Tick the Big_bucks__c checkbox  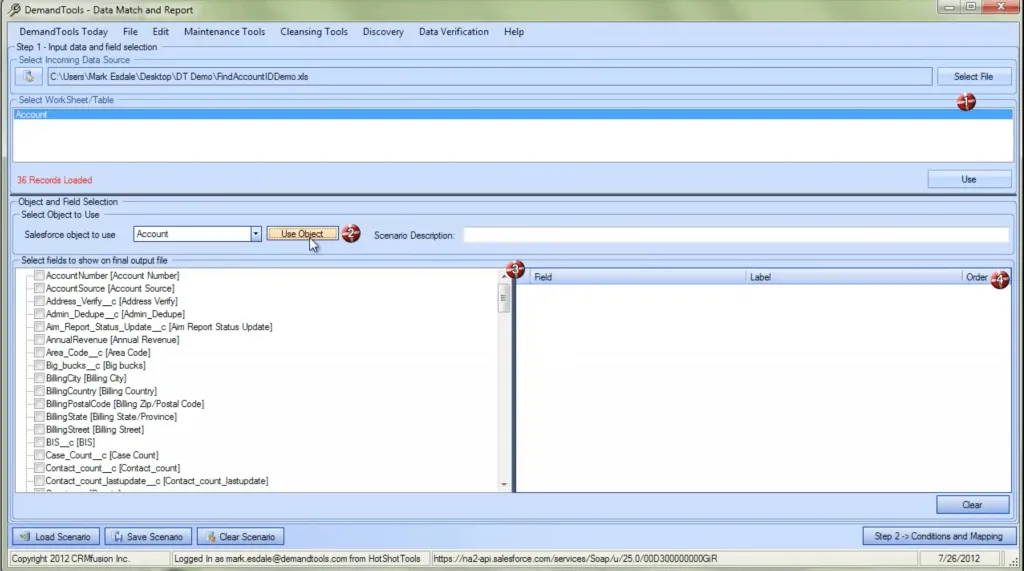click(x=39, y=365)
